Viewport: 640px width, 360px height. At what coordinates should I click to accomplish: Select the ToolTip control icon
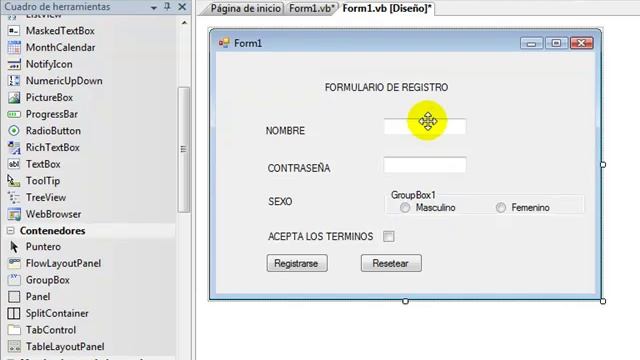coord(14,181)
